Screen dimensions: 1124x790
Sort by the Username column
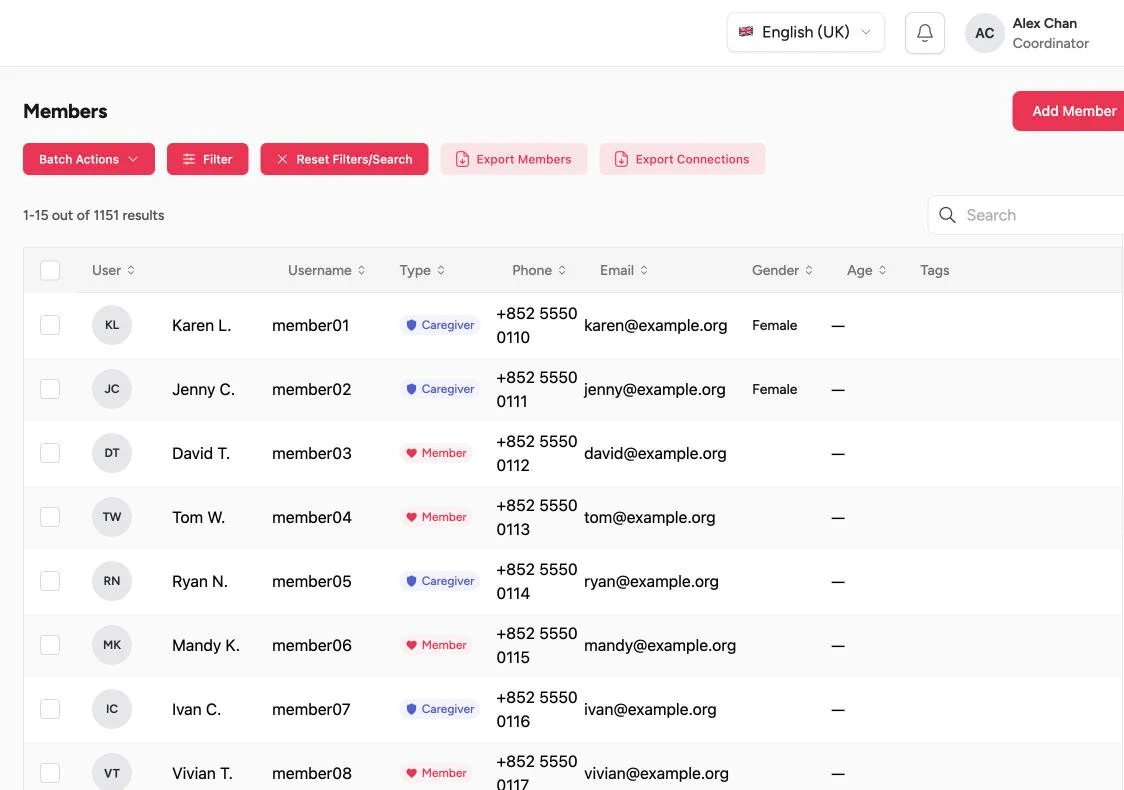[326, 270]
